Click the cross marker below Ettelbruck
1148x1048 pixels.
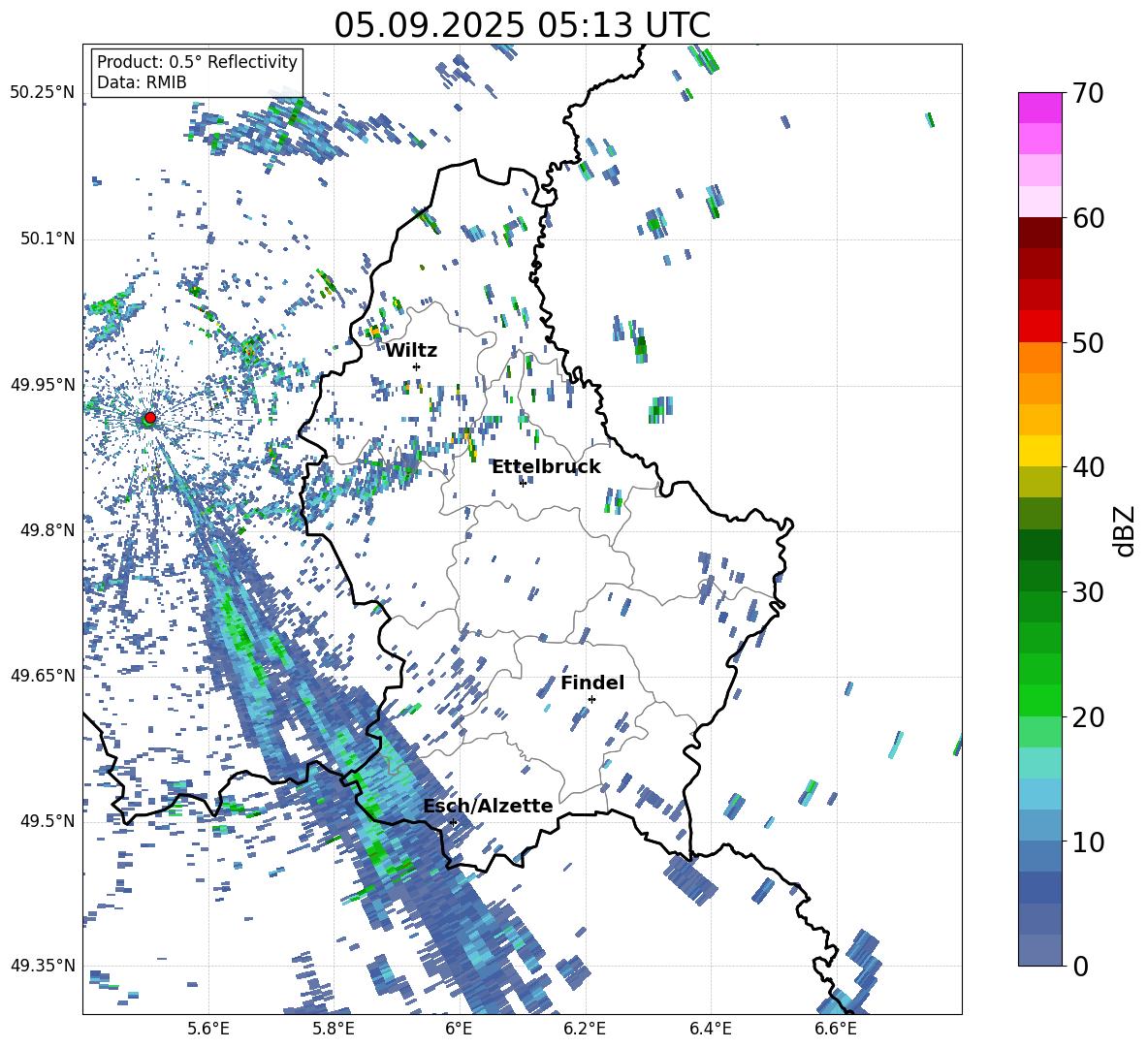pos(523,483)
